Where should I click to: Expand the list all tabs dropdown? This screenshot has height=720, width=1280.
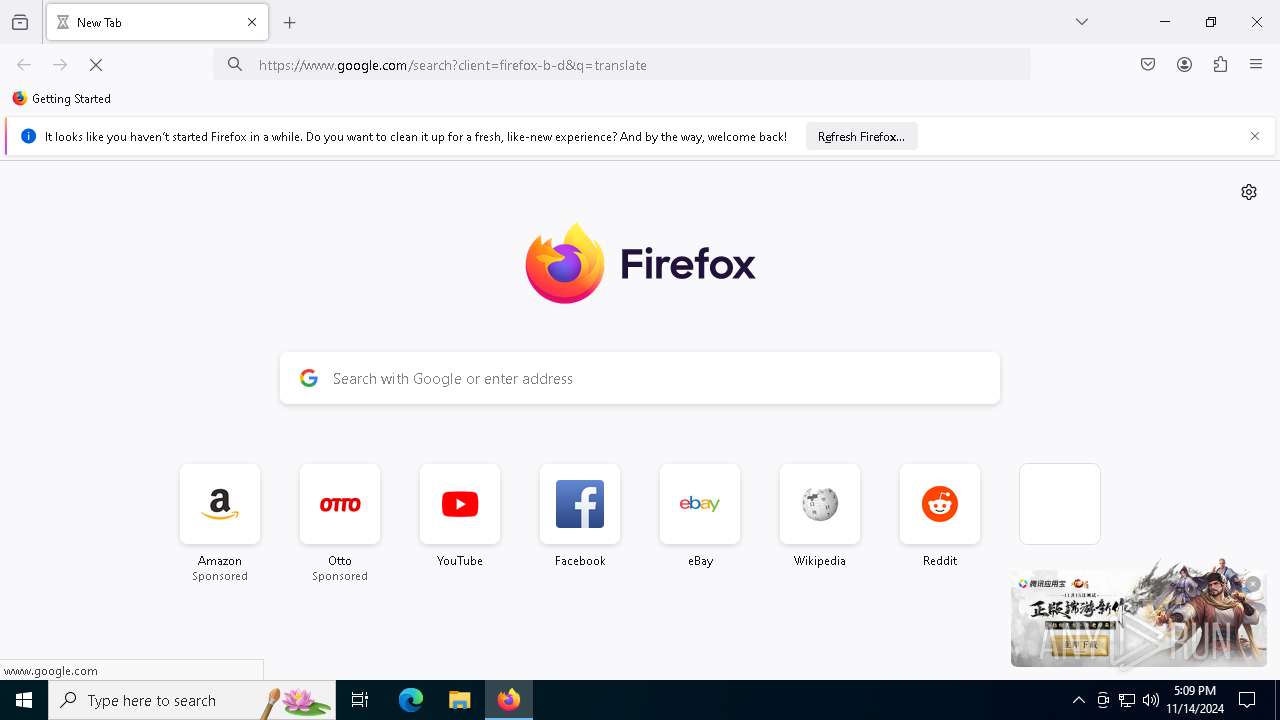click(1082, 22)
